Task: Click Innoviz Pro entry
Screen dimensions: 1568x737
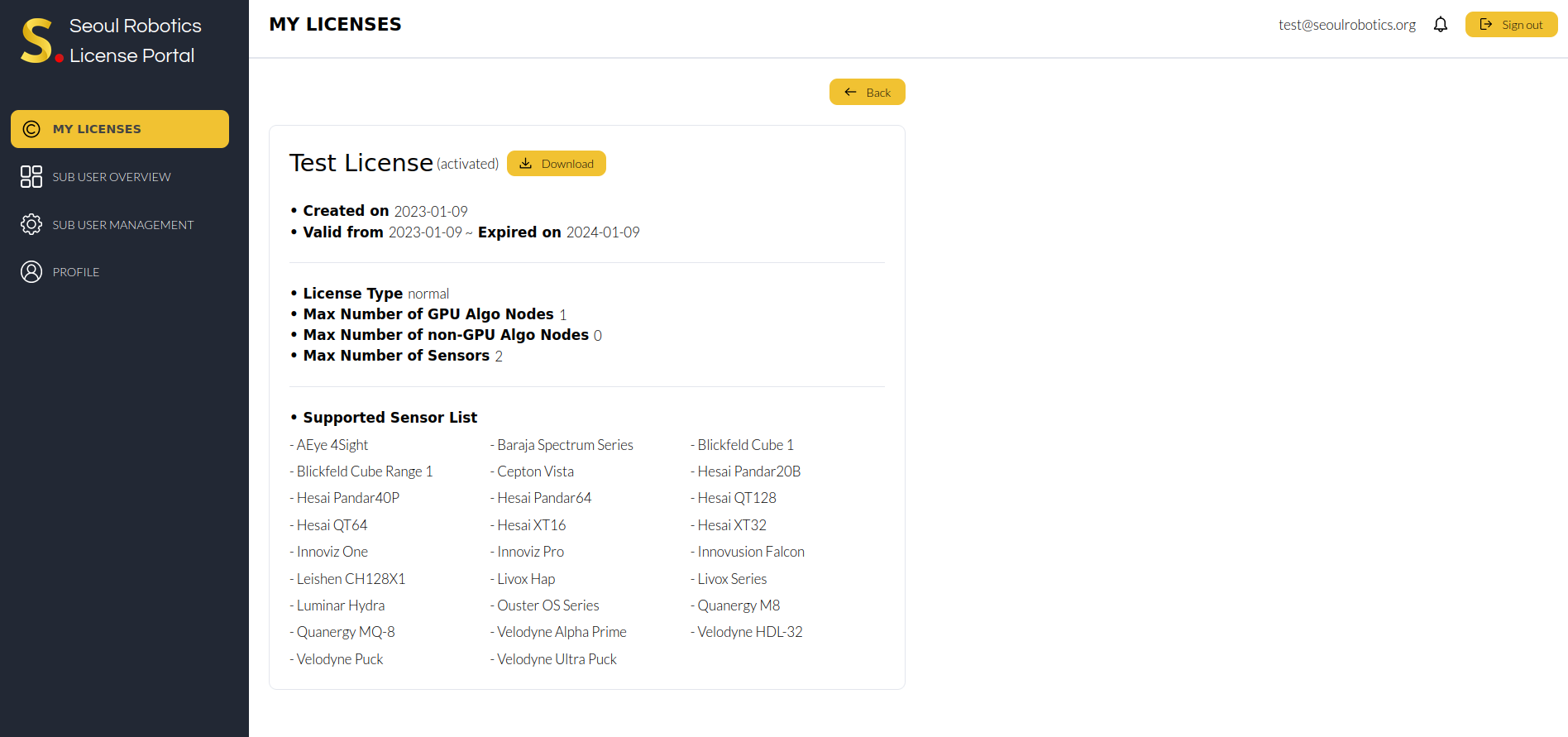Action: pos(527,552)
